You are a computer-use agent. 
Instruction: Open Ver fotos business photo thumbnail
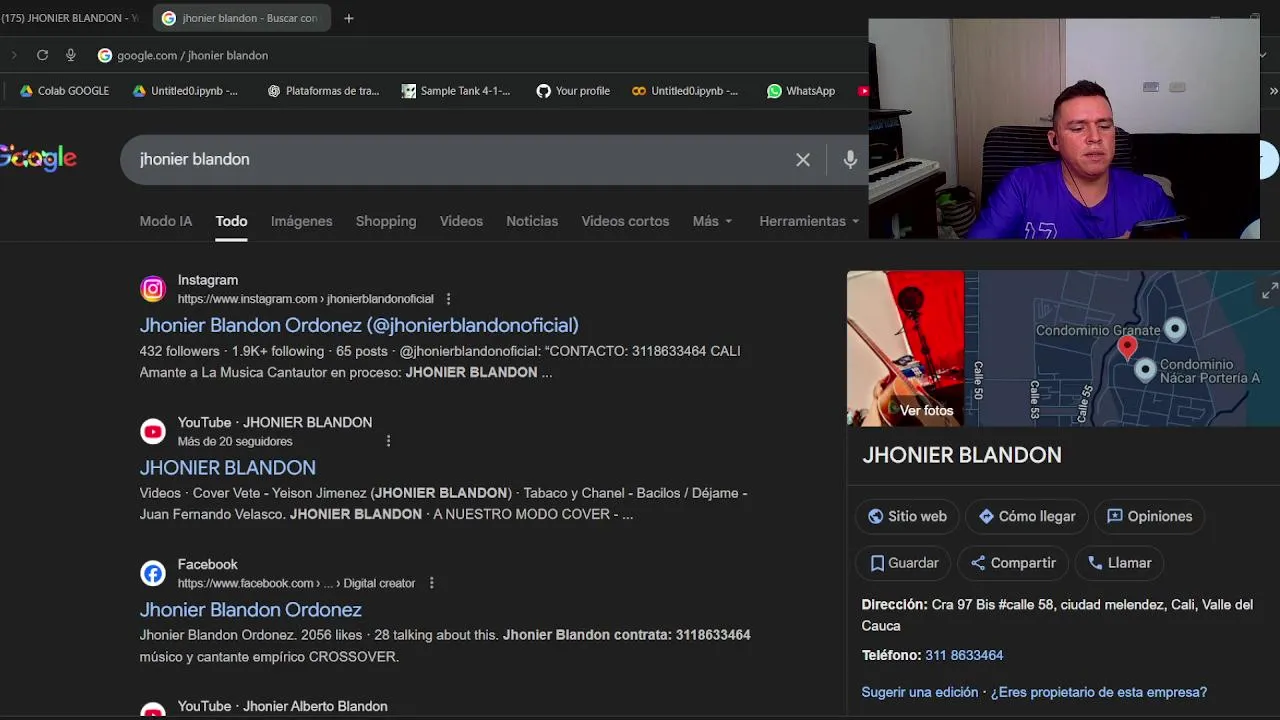coord(906,348)
